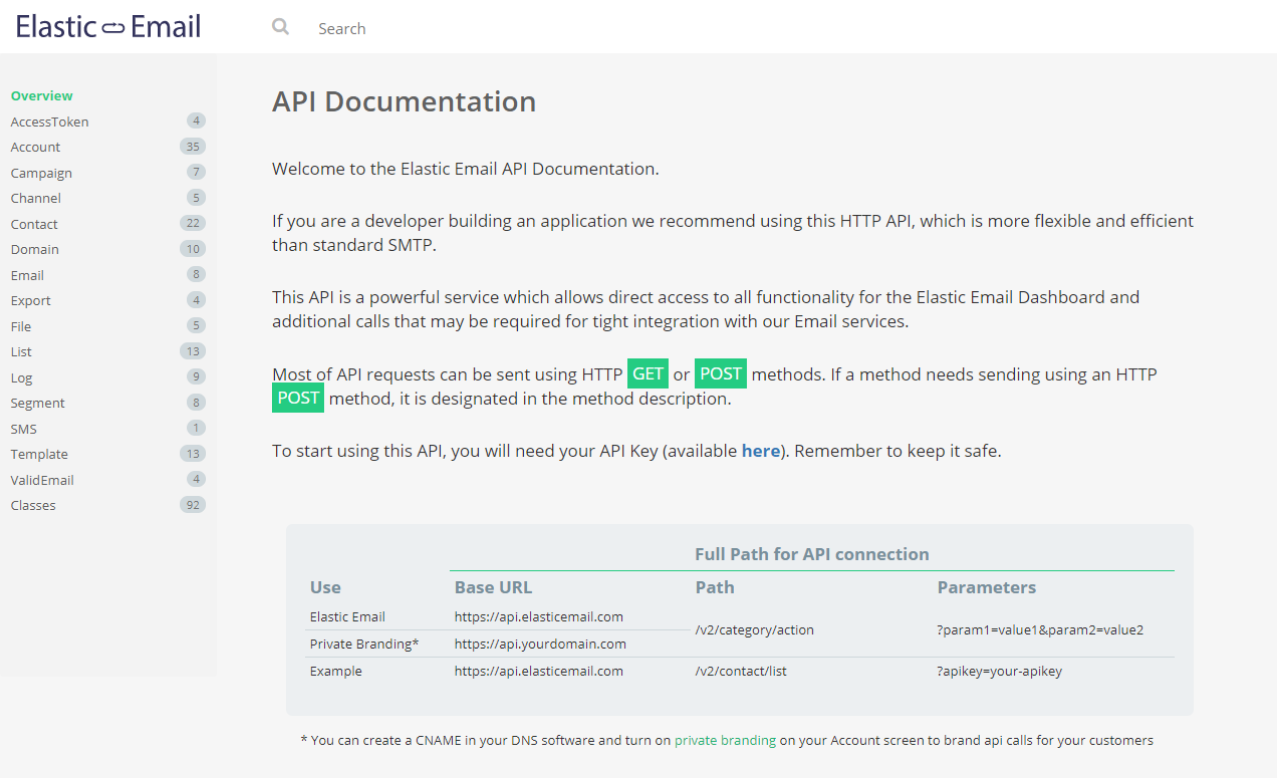Focus the Search input field
The height and width of the screenshot is (778, 1277).
[342, 28]
